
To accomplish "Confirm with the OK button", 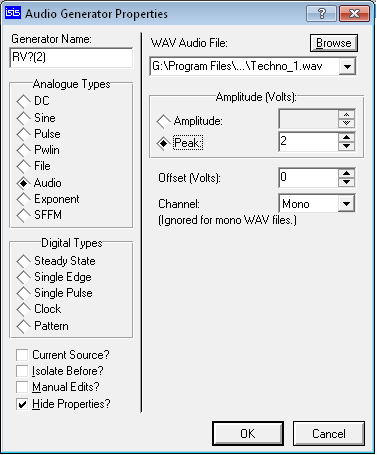I will pos(248,433).
